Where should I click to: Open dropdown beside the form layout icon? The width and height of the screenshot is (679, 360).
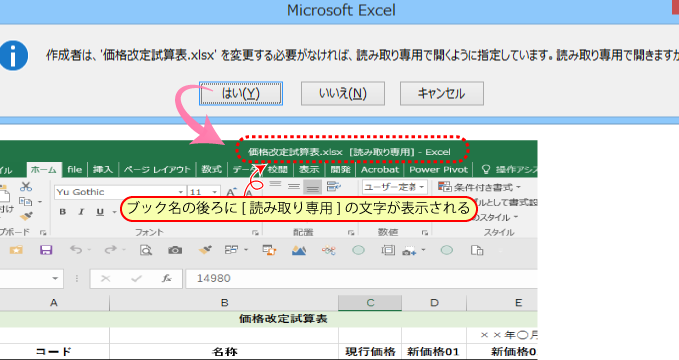point(246,250)
